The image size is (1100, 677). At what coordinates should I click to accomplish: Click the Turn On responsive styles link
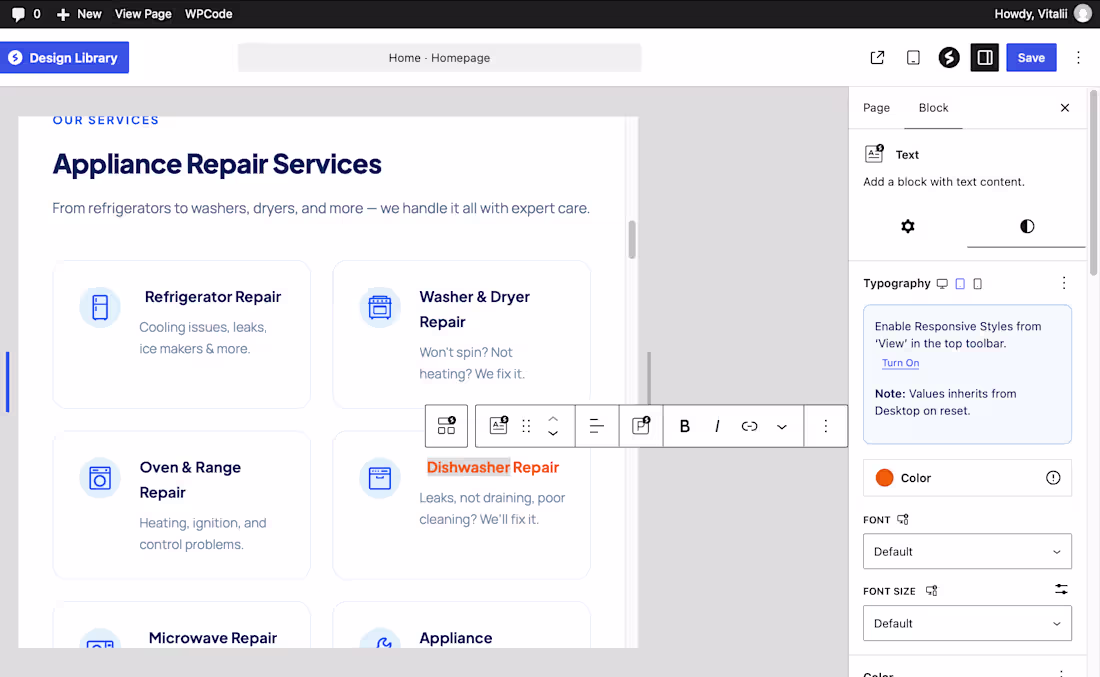(x=900, y=363)
